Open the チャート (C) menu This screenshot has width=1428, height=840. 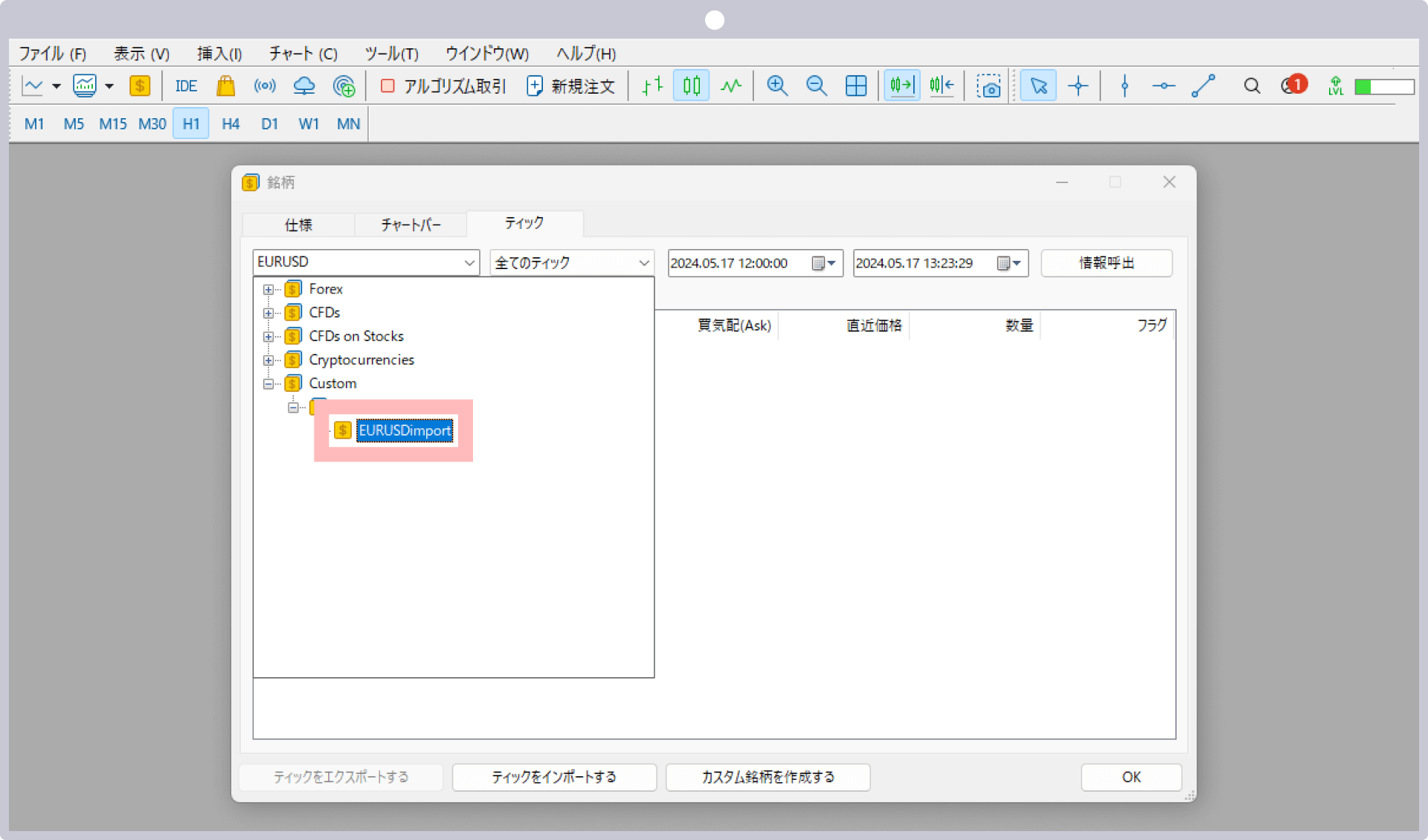[303, 54]
